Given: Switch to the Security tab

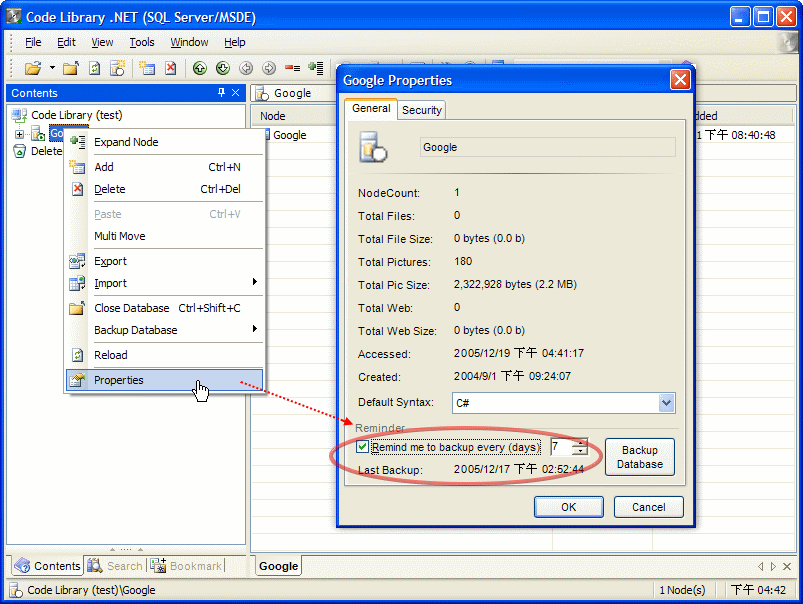Looking at the screenshot, I should [x=421, y=110].
